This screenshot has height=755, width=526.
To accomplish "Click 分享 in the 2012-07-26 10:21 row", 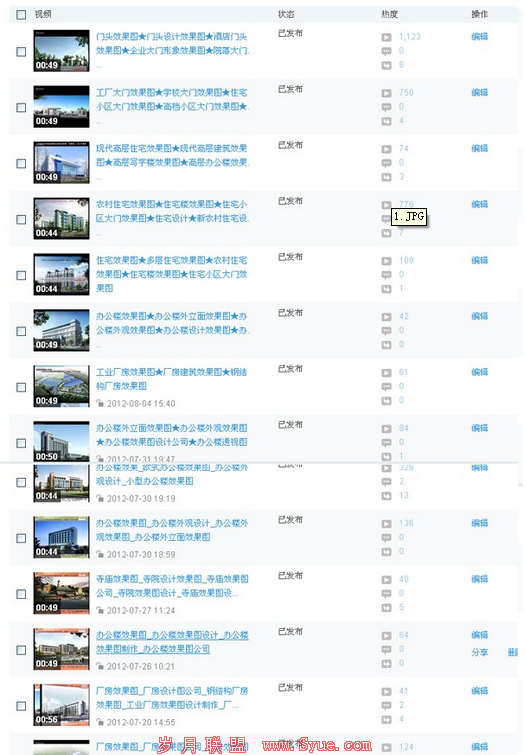I will [479, 652].
